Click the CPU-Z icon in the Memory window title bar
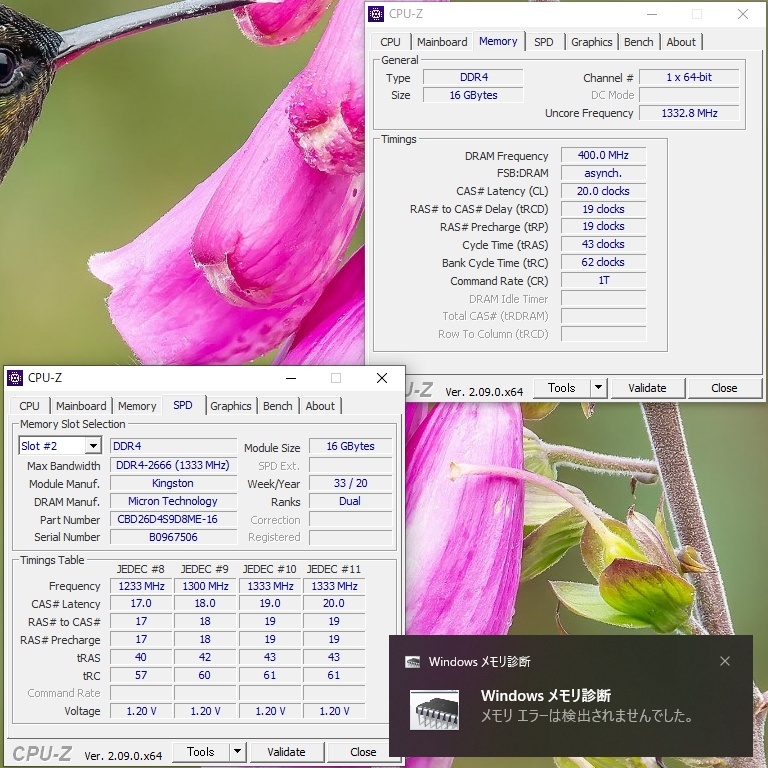768x768 pixels. pyautogui.click(x=376, y=14)
